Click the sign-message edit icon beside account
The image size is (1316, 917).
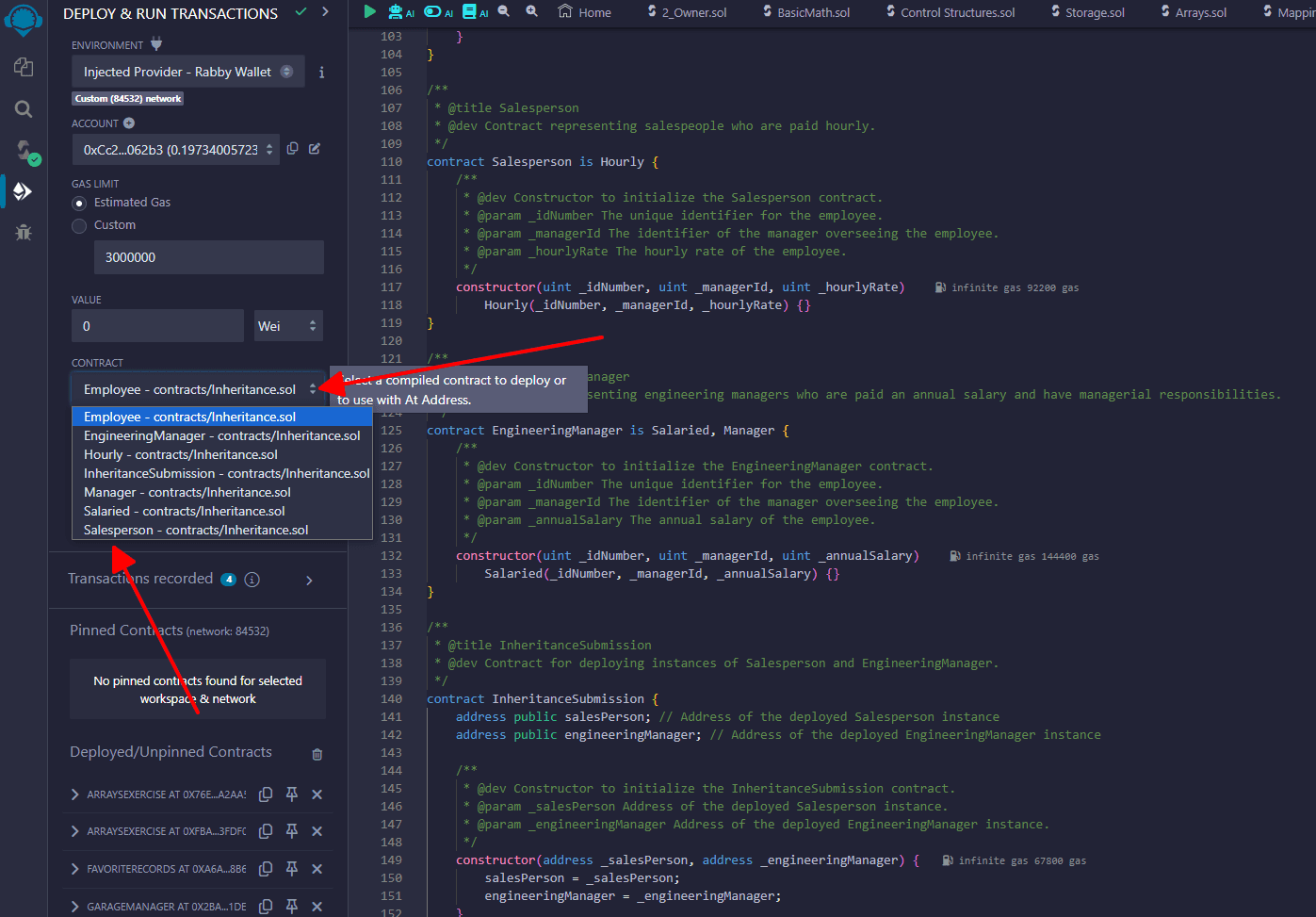(x=315, y=149)
